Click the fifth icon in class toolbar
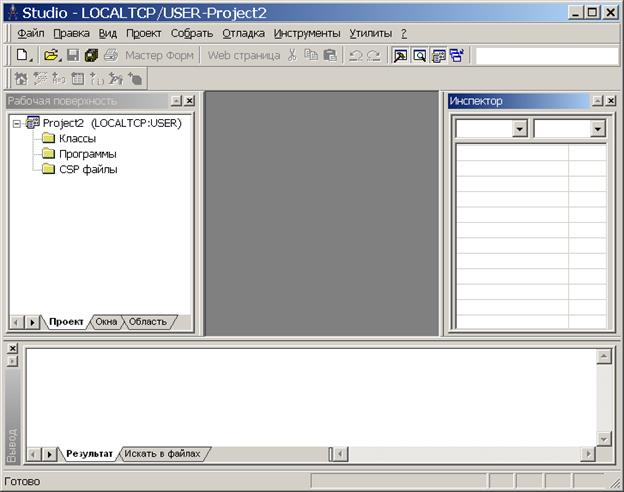 pos(97,79)
